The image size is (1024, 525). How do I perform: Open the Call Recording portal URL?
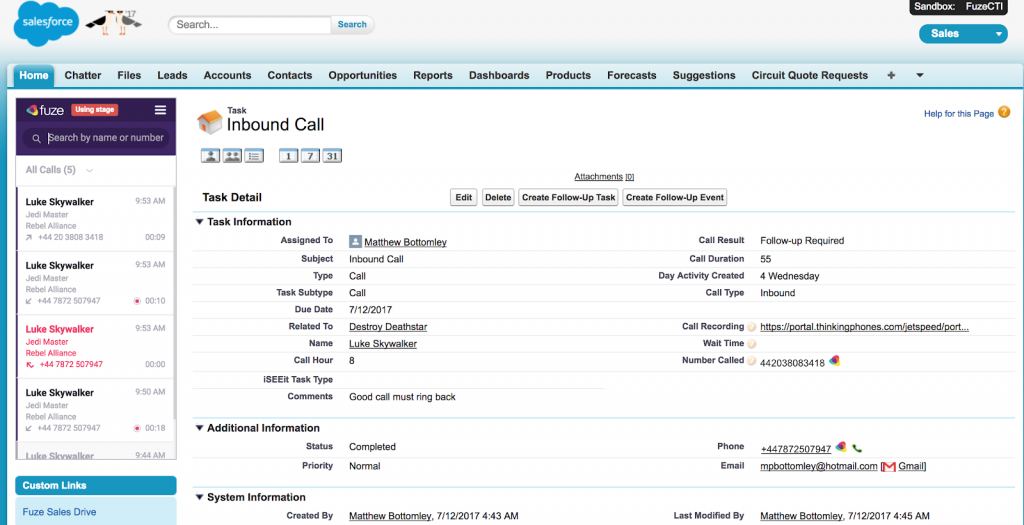865,326
